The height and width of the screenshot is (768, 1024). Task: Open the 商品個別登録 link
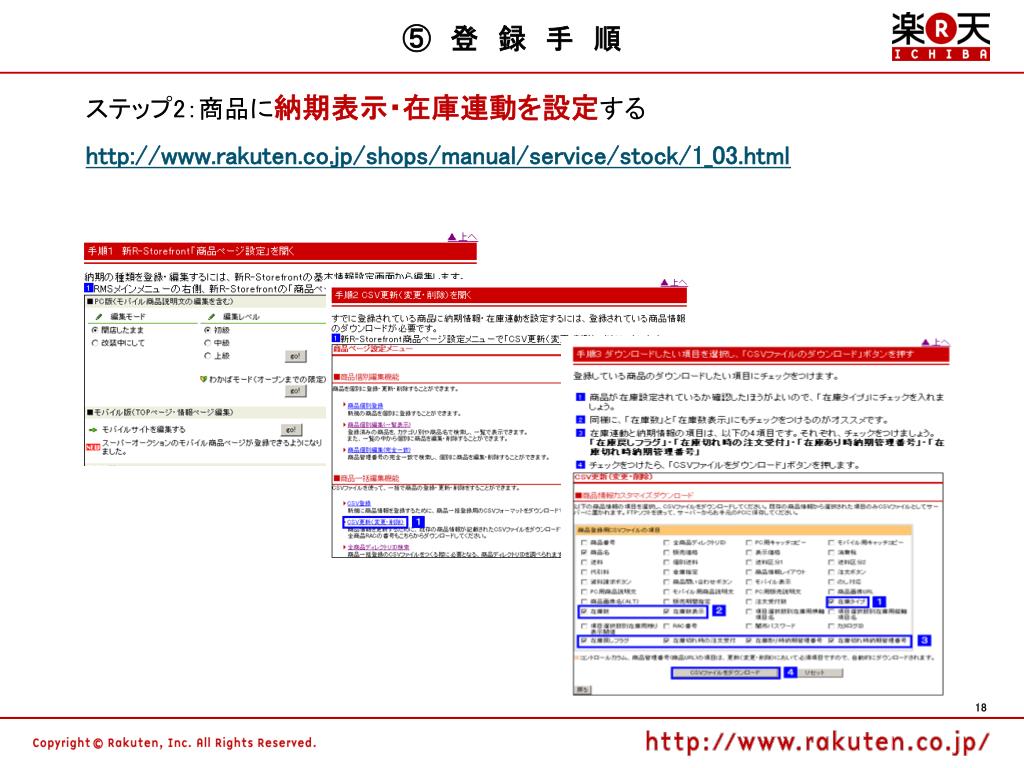tap(365, 406)
